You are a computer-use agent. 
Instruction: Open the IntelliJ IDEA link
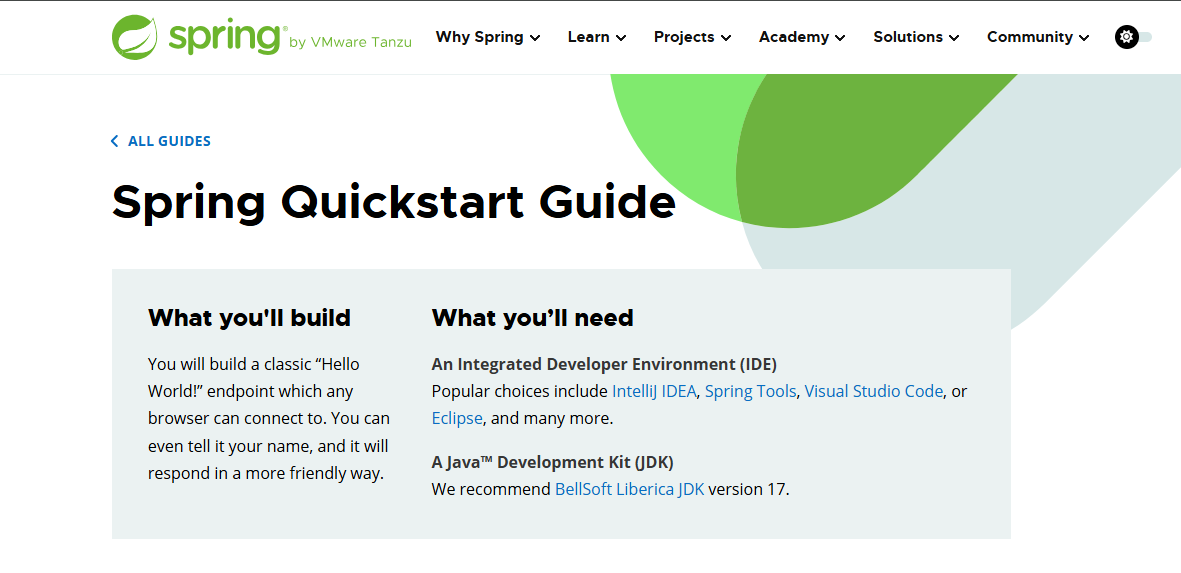coord(654,392)
